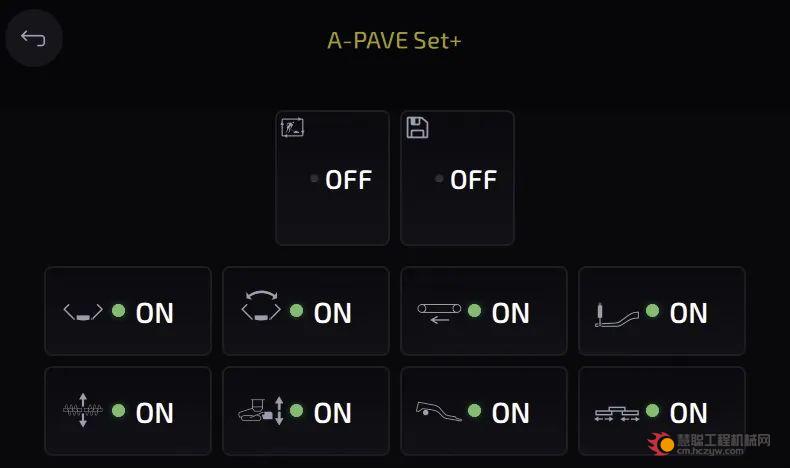790x468 pixels.
Task: Click the A-PAVE Set+ title
Action: click(394, 40)
